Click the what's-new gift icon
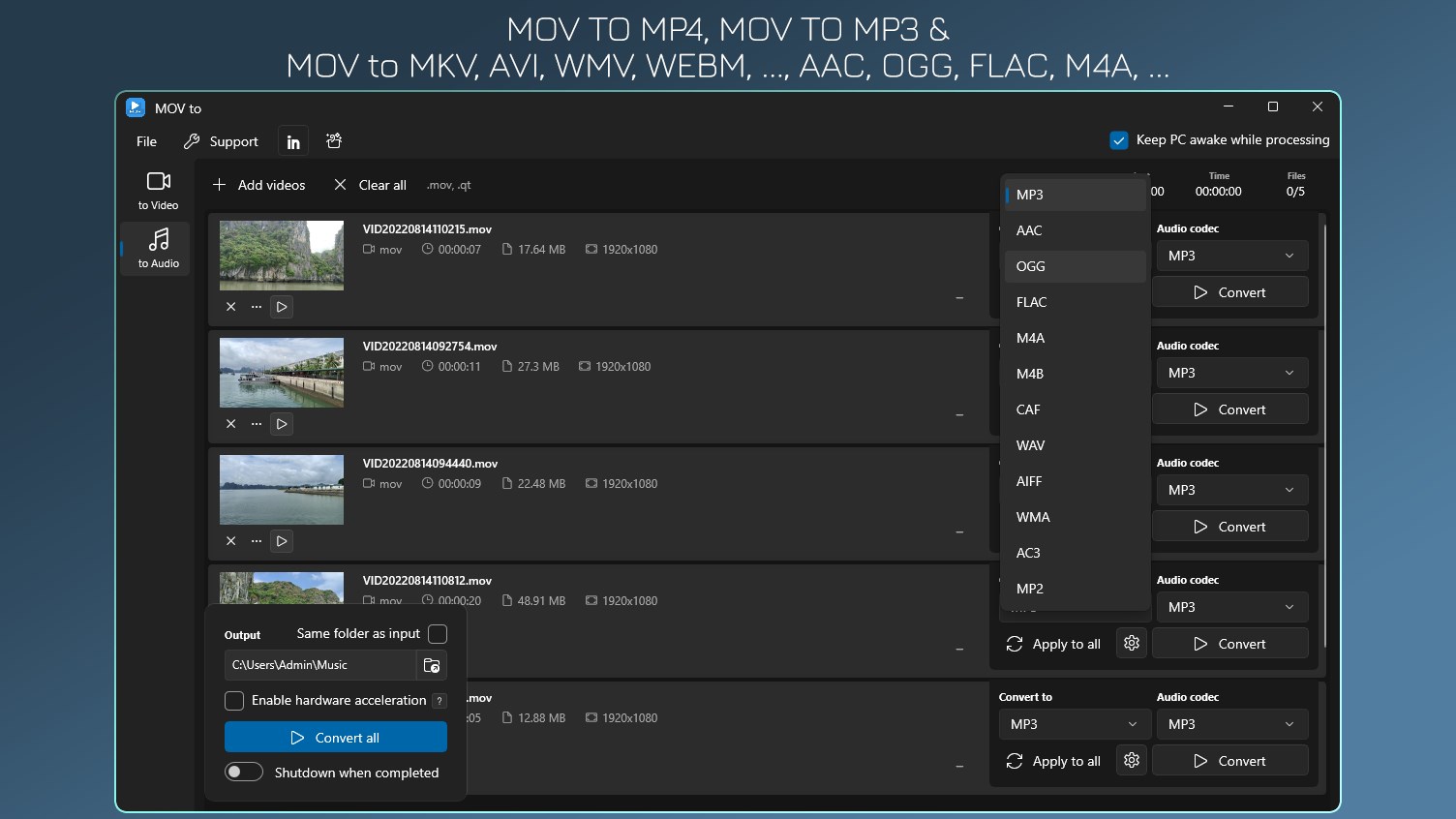This screenshot has height=819, width=1456. 333,140
